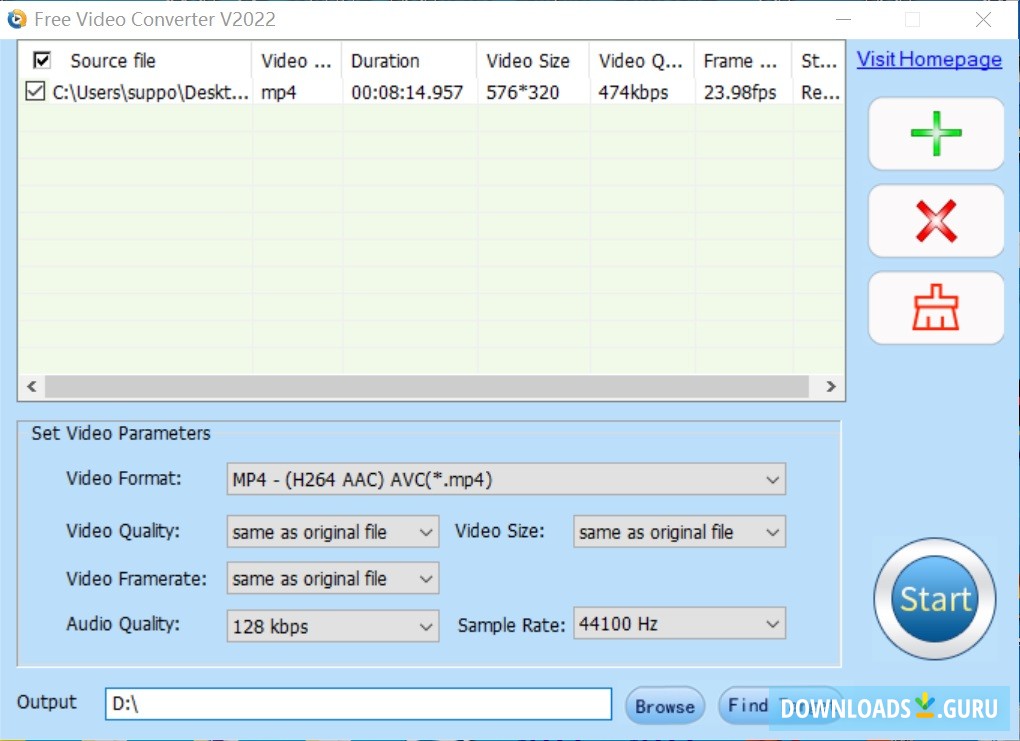This screenshot has height=741, width=1020.
Task: Clear the file list with the broom icon
Action: coord(934,307)
